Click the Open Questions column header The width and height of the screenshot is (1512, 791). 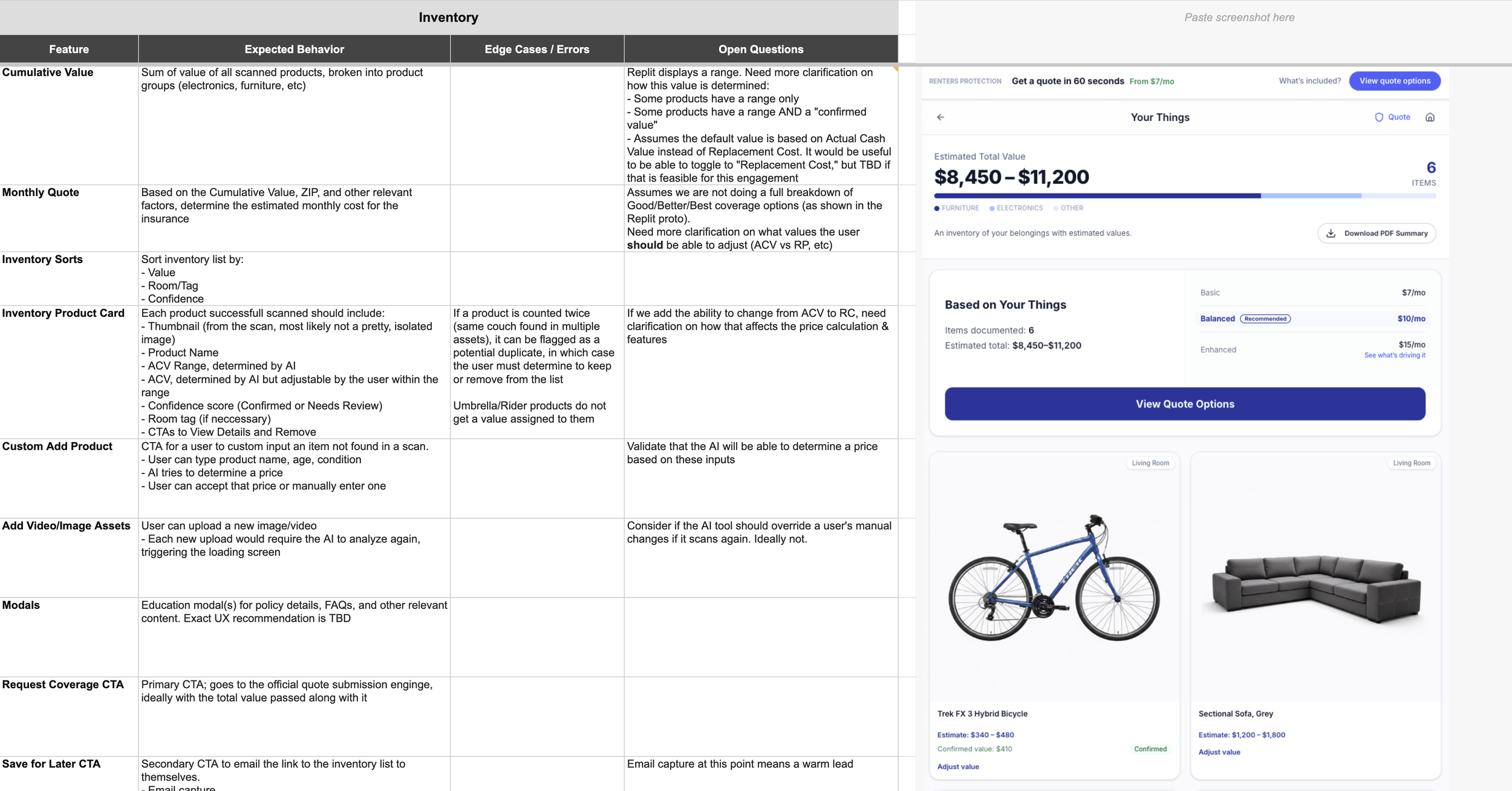tap(761, 50)
